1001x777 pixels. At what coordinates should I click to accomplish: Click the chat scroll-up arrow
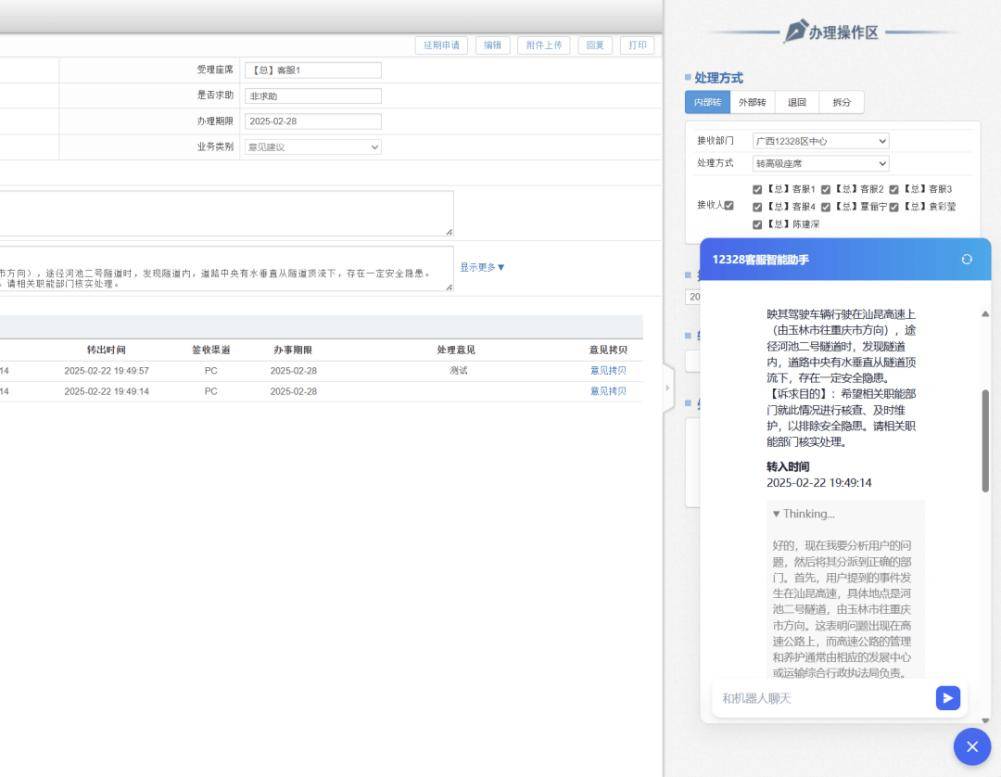(986, 314)
